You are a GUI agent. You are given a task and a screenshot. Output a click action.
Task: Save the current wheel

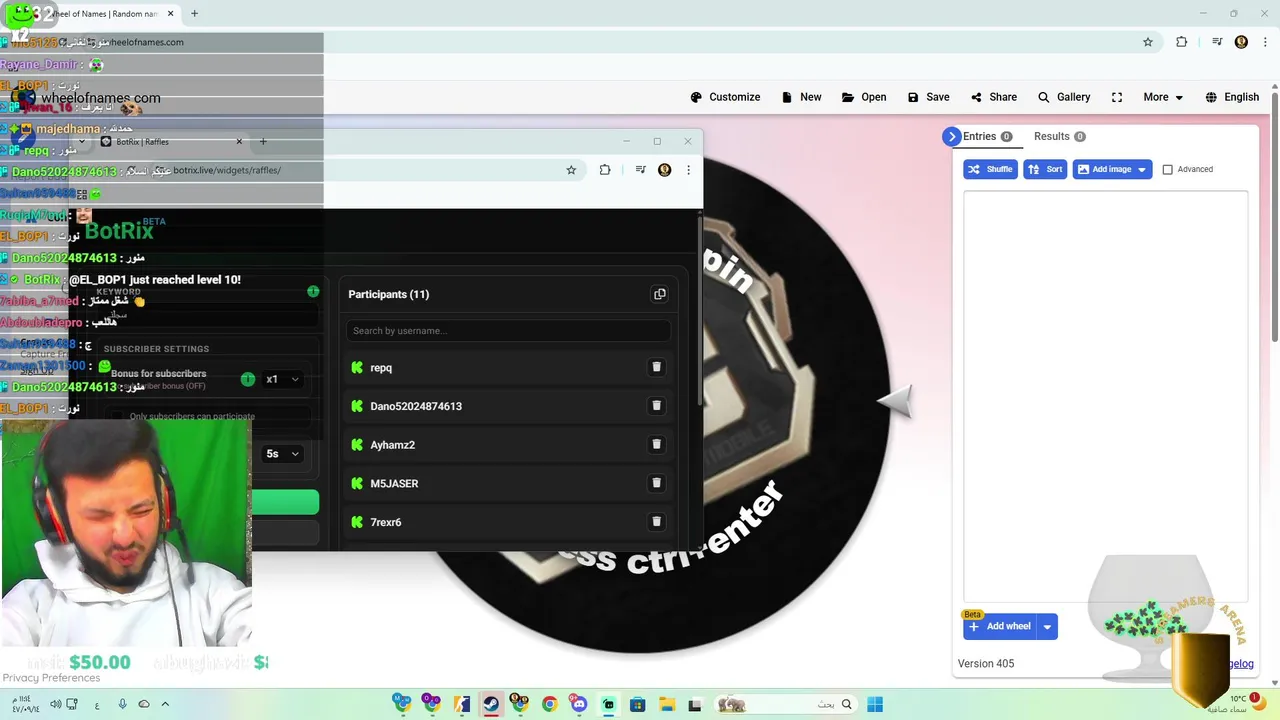click(x=928, y=97)
